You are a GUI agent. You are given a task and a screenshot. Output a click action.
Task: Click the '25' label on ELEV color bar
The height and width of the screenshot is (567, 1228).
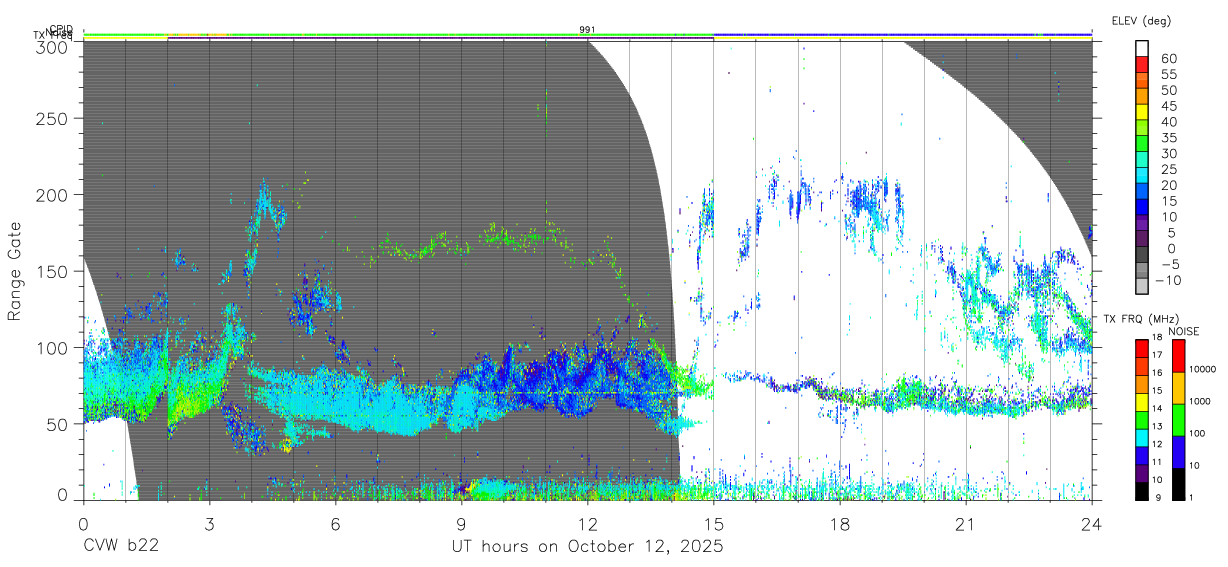click(1168, 170)
